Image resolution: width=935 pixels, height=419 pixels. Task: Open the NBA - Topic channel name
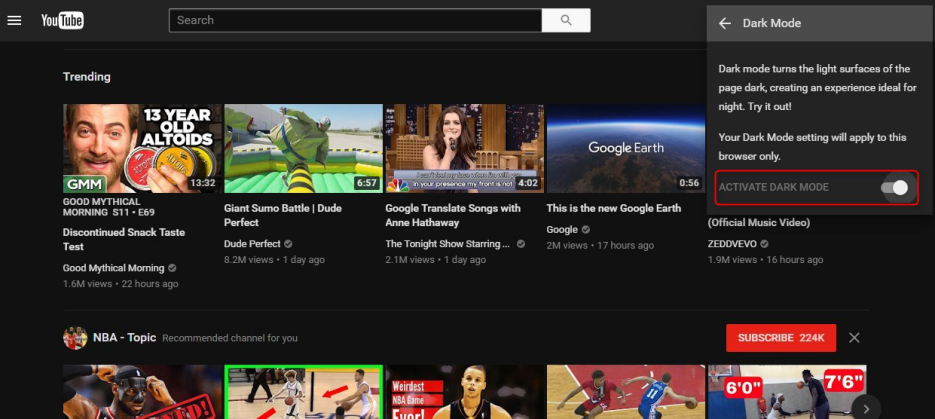click(125, 338)
